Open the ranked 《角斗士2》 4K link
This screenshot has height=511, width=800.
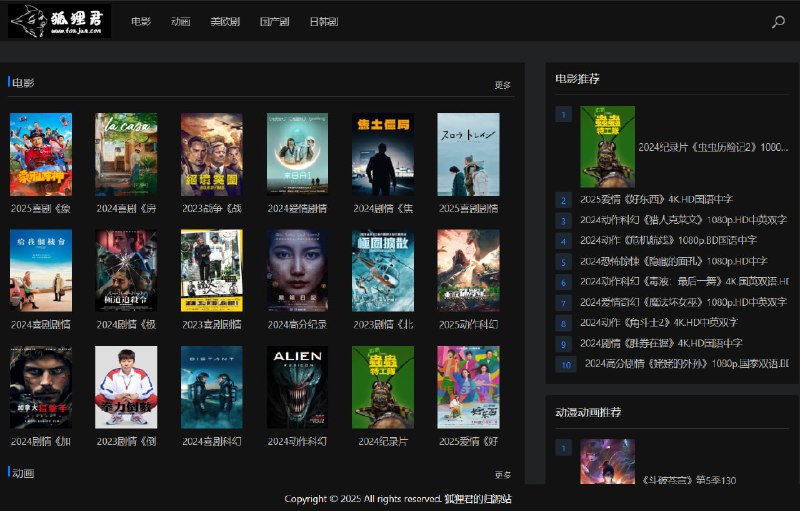point(658,322)
